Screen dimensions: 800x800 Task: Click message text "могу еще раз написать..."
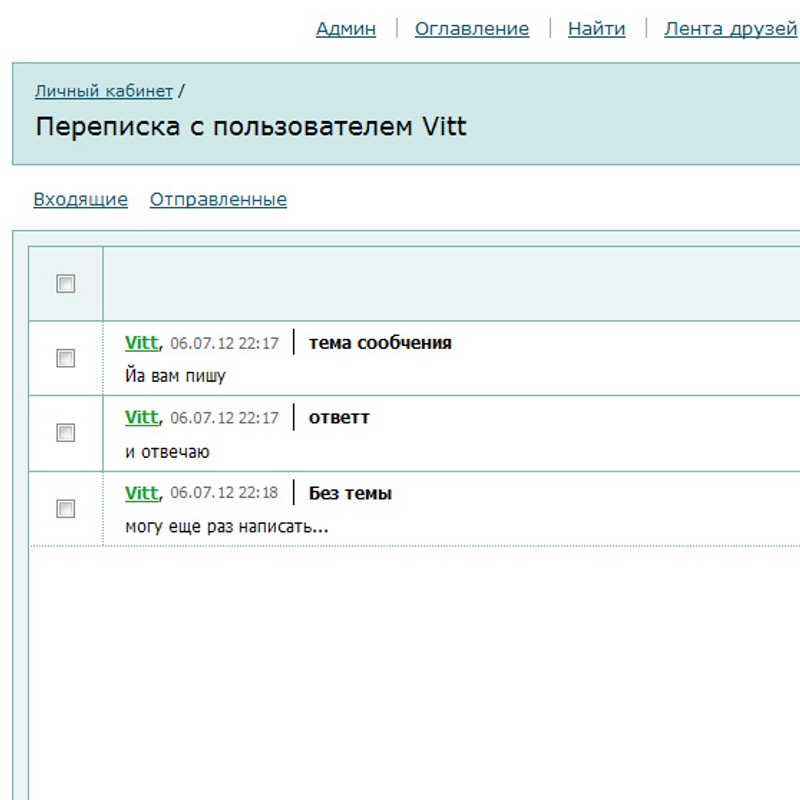click(226, 527)
